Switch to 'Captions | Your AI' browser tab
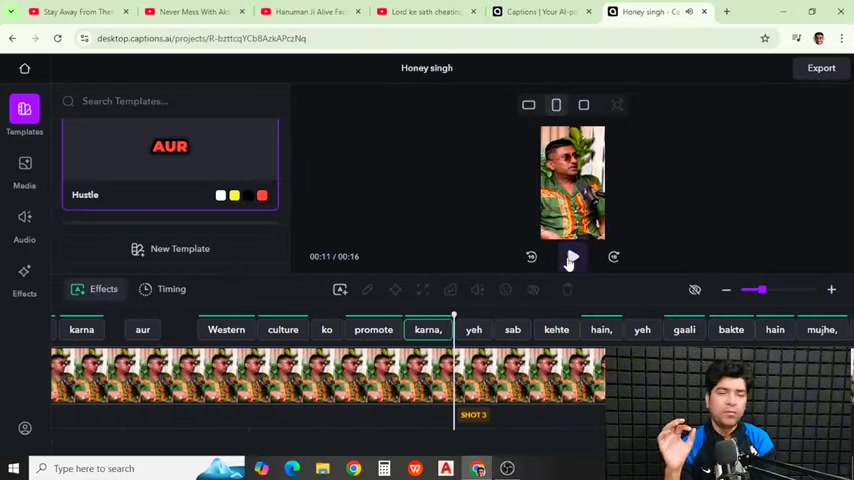 click(542, 11)
